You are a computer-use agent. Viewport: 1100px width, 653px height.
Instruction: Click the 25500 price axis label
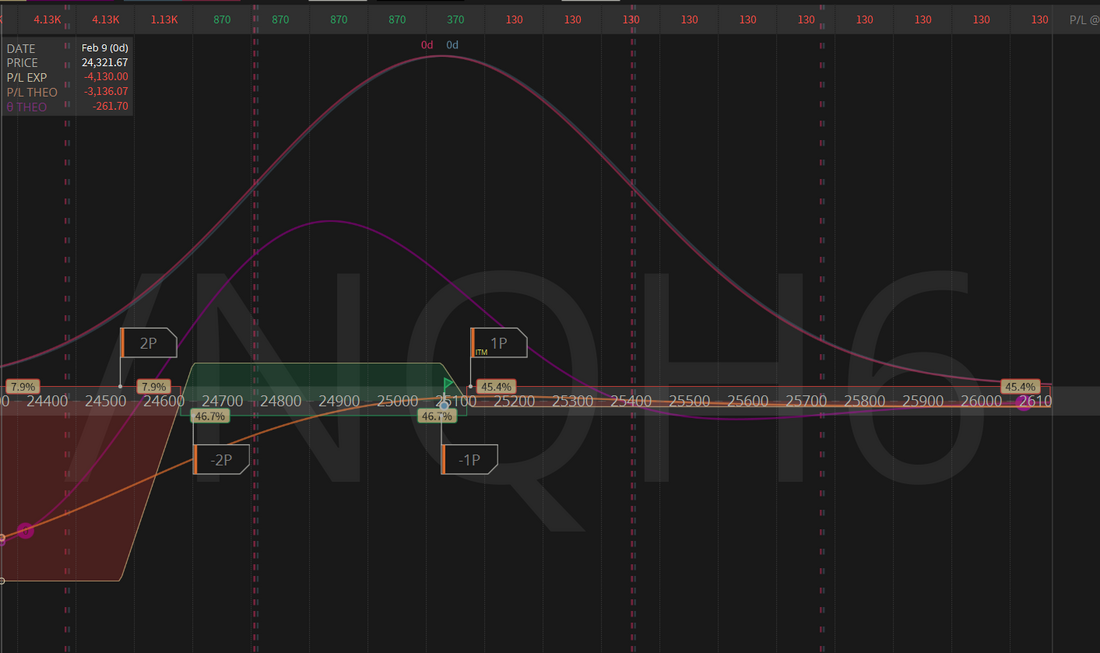click(x=689, y=401)
